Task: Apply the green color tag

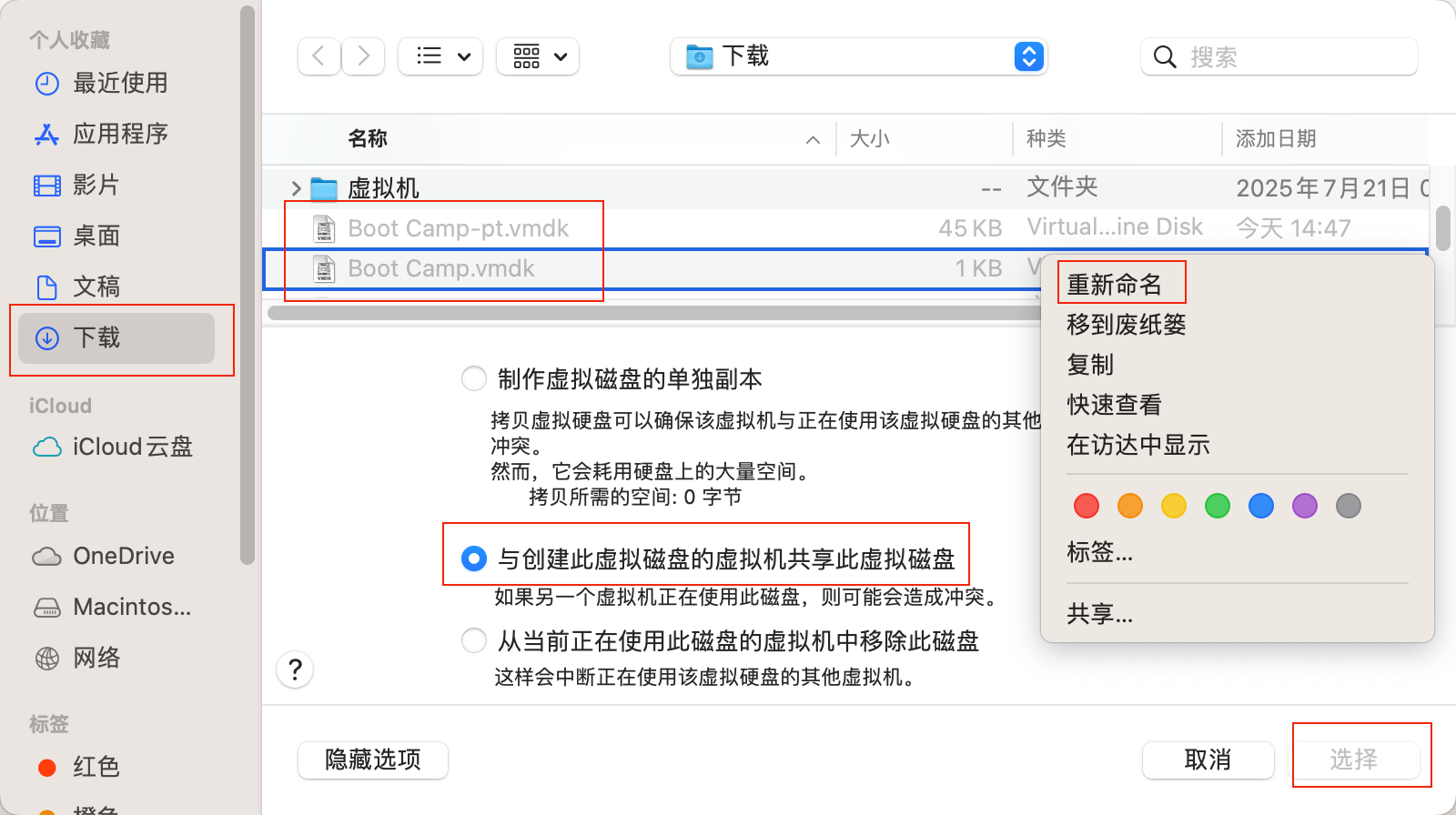Action: tap(1218, 506)
